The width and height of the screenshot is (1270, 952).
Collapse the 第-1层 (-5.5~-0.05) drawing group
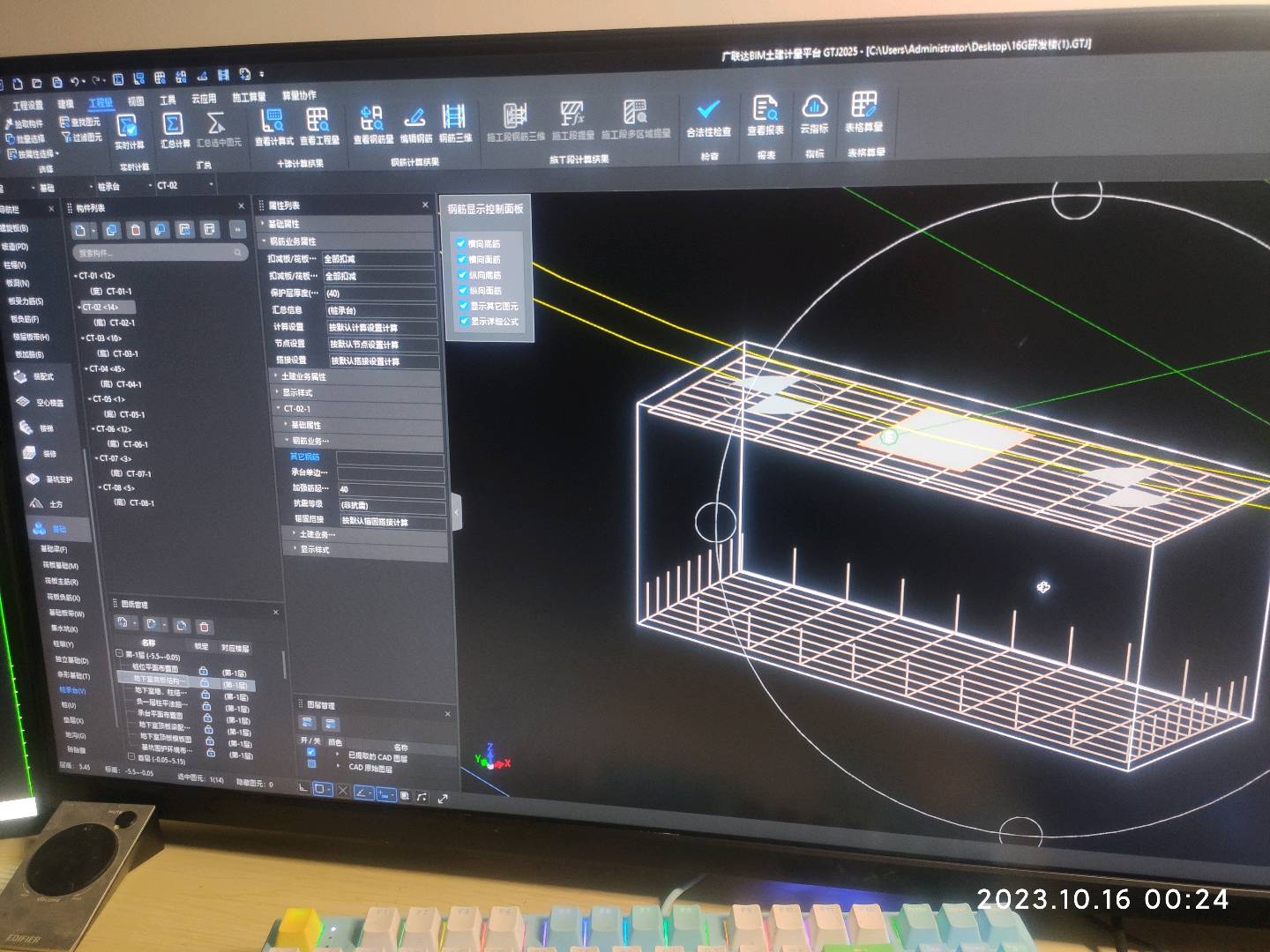click(x=120, y=655)
